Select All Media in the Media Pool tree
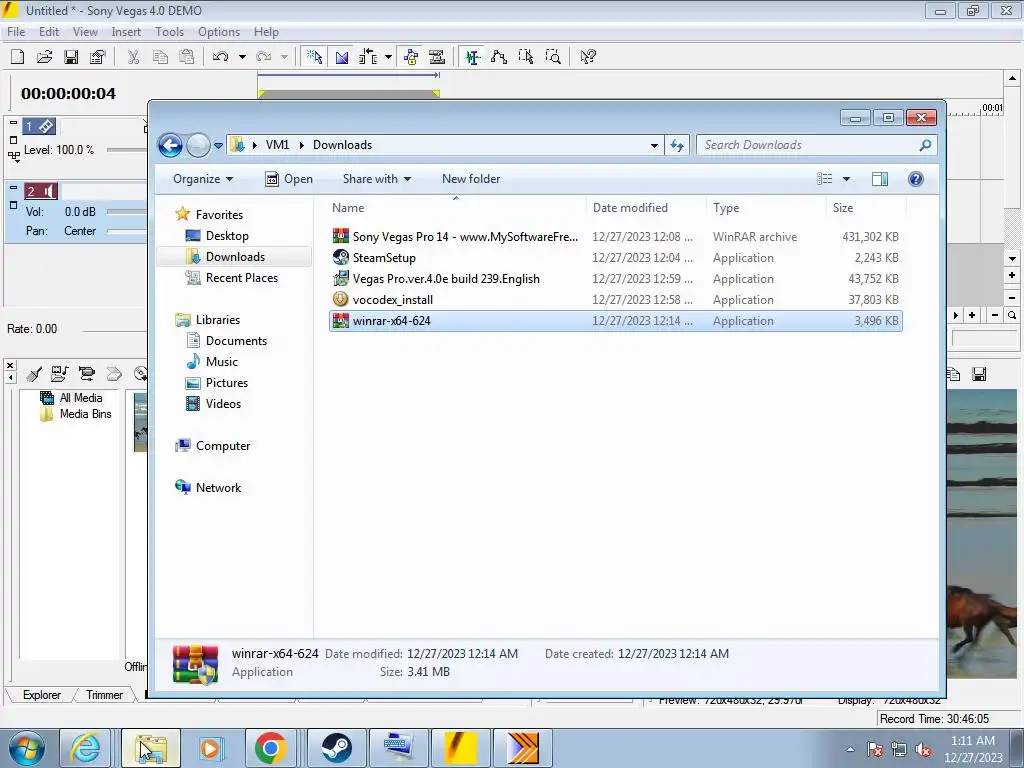The width and height of the screenshot is (1024, 768). point(81,398)
